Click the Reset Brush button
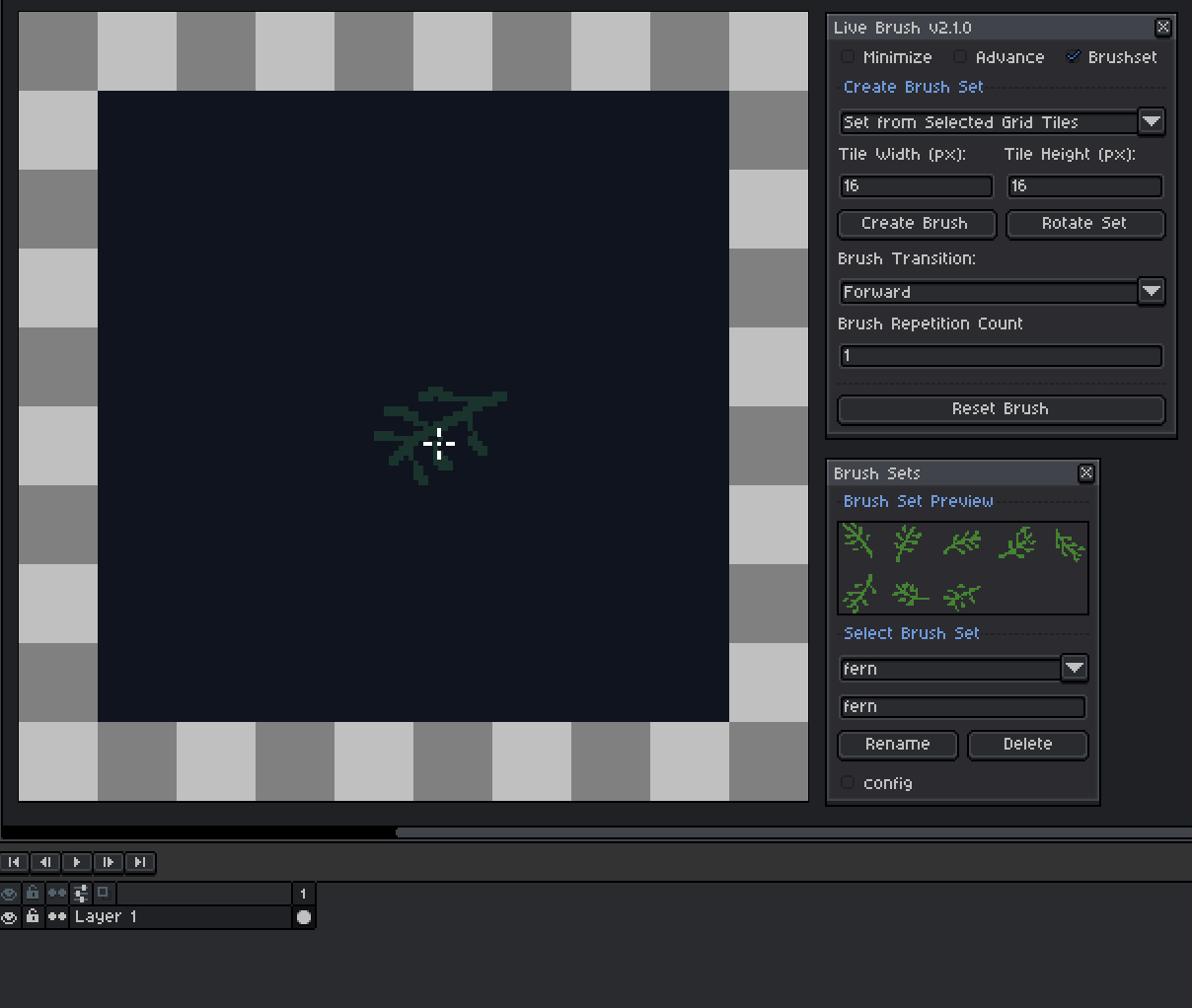This screenshot has height=1008, width=1192. click(1001, 409)
